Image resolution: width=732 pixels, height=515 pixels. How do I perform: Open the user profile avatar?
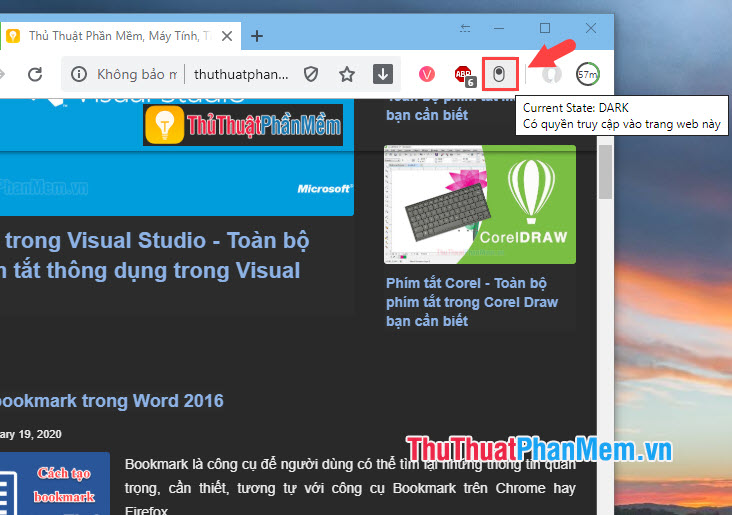coord(551,74)
